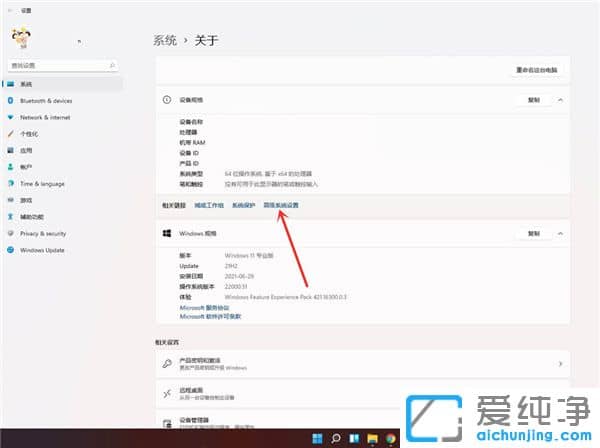Viewport: 600px width, 448px height.
Task: Click the Windows Feature Experience Pack text
Action: click(x=285, y=297)
